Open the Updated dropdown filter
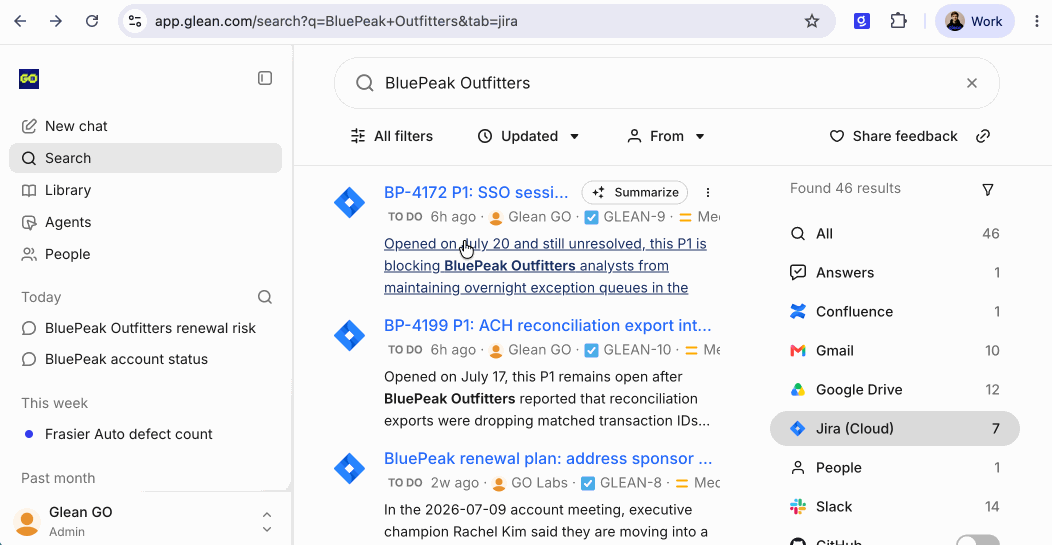The width and height of the screenshot is (1052, 545). pyautogui.click(x=528, y=136)
